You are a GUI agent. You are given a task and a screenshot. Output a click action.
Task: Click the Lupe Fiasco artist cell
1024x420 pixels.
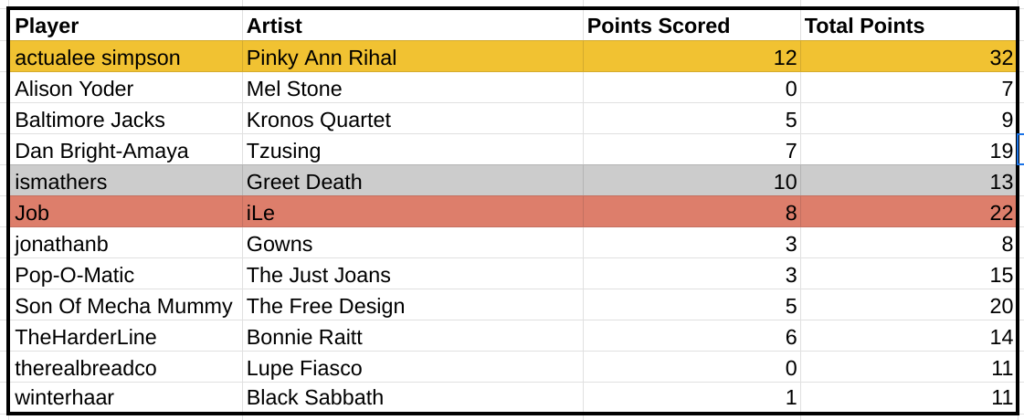point(411,368)
